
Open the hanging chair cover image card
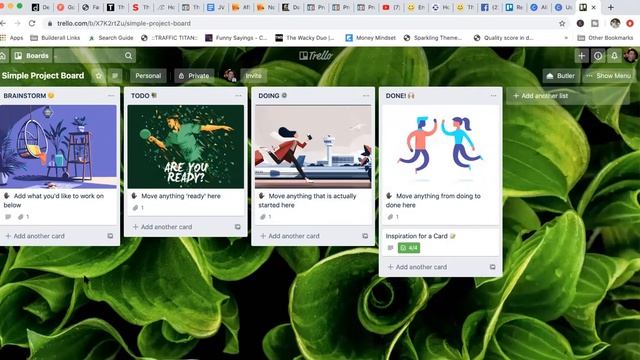click(x=58, y=147)
